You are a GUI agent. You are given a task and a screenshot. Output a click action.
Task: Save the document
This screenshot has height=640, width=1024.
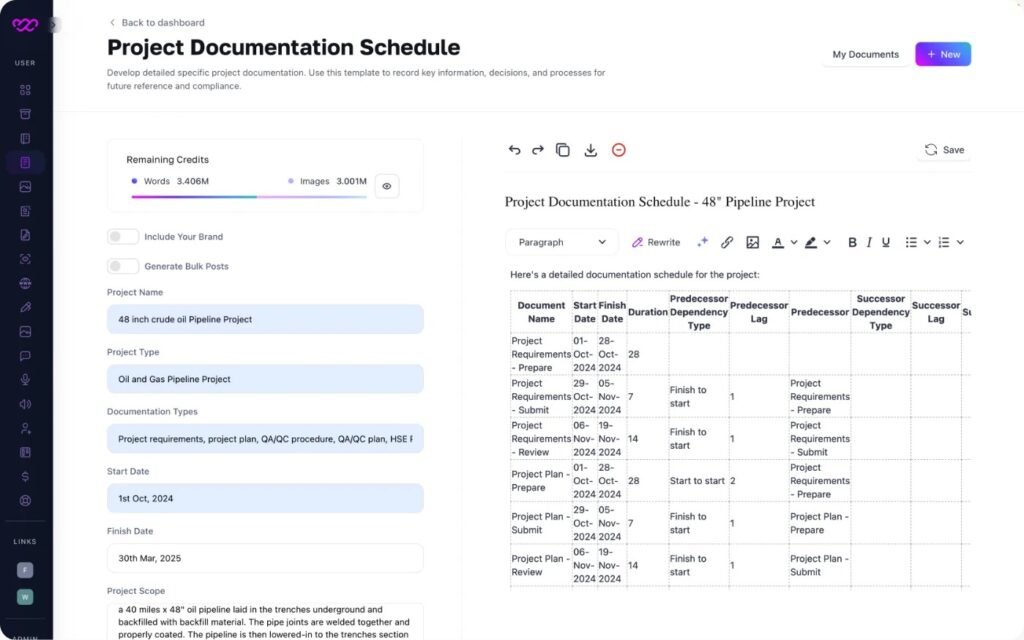(x=944, y=150)
